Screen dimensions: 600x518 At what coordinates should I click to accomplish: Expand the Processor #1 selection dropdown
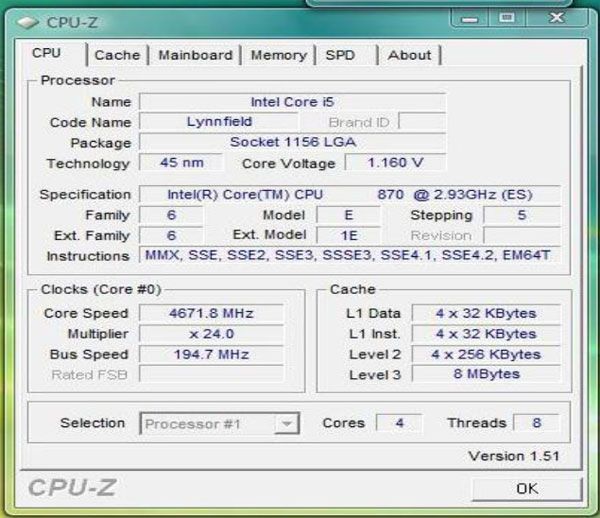coord(287,423)
